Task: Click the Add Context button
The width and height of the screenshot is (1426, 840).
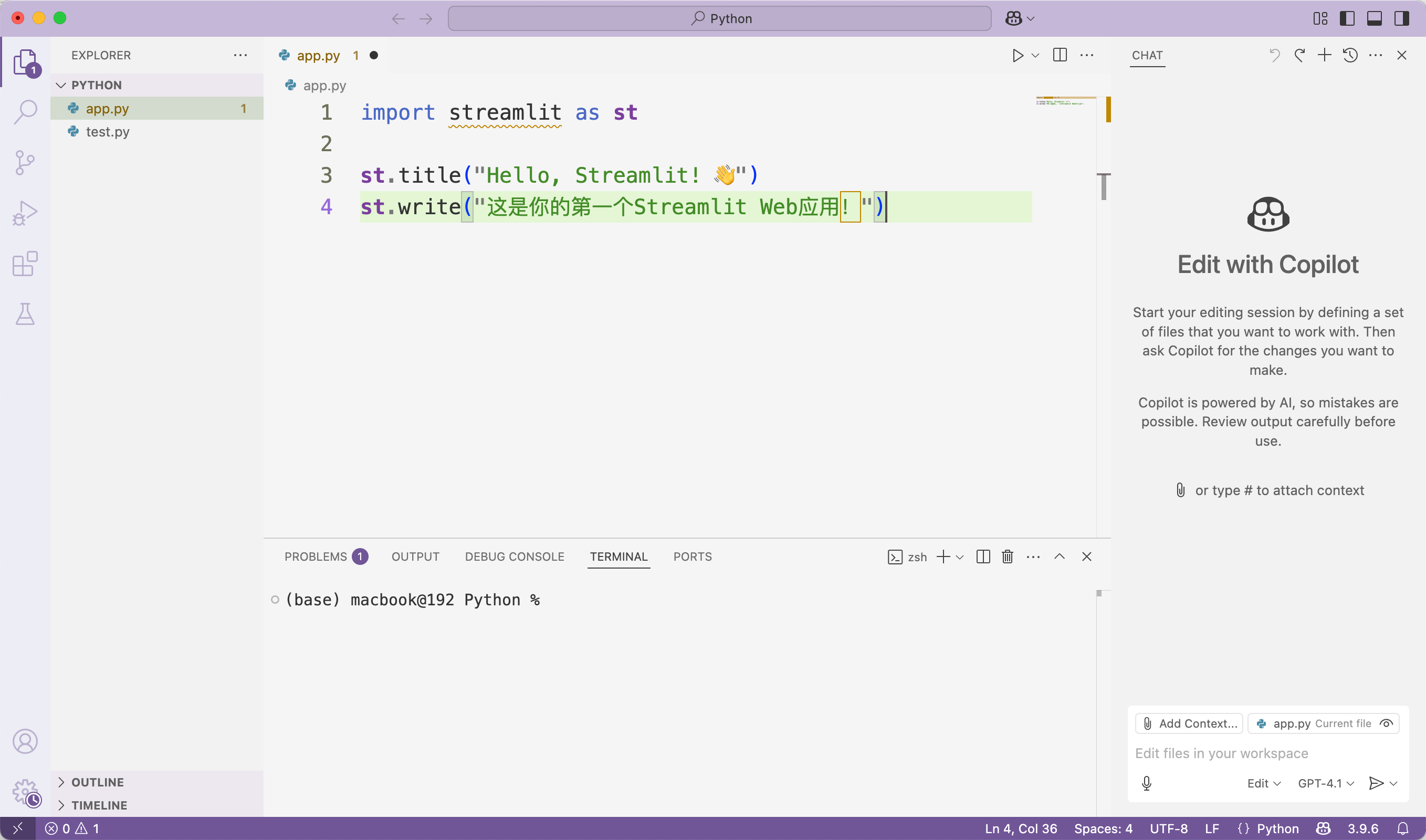Action: (x=1189, y=723)
